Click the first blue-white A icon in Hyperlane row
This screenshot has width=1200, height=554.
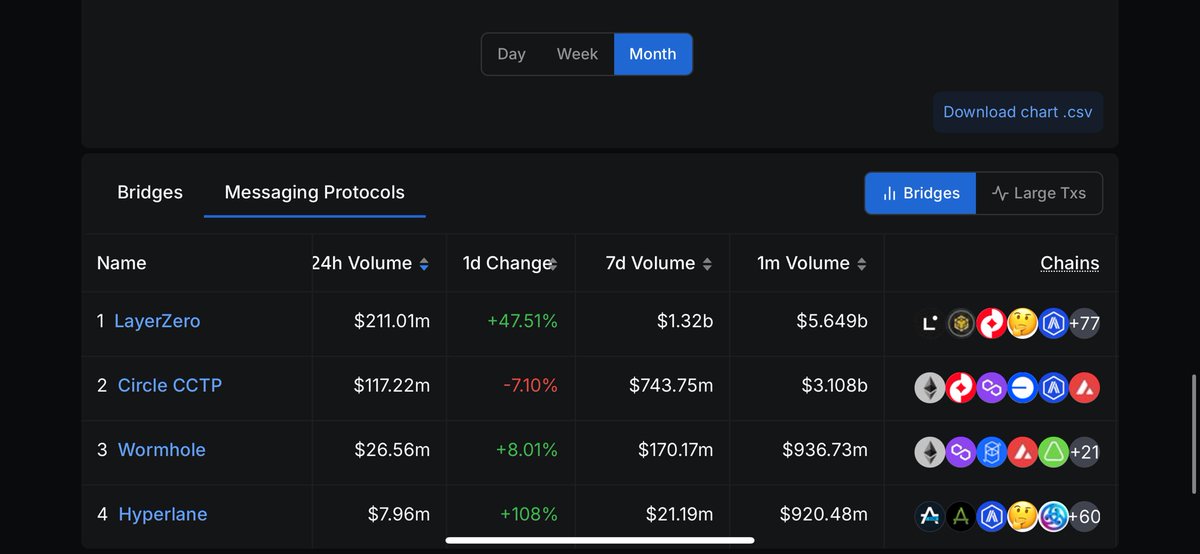(x=930, y=516)
